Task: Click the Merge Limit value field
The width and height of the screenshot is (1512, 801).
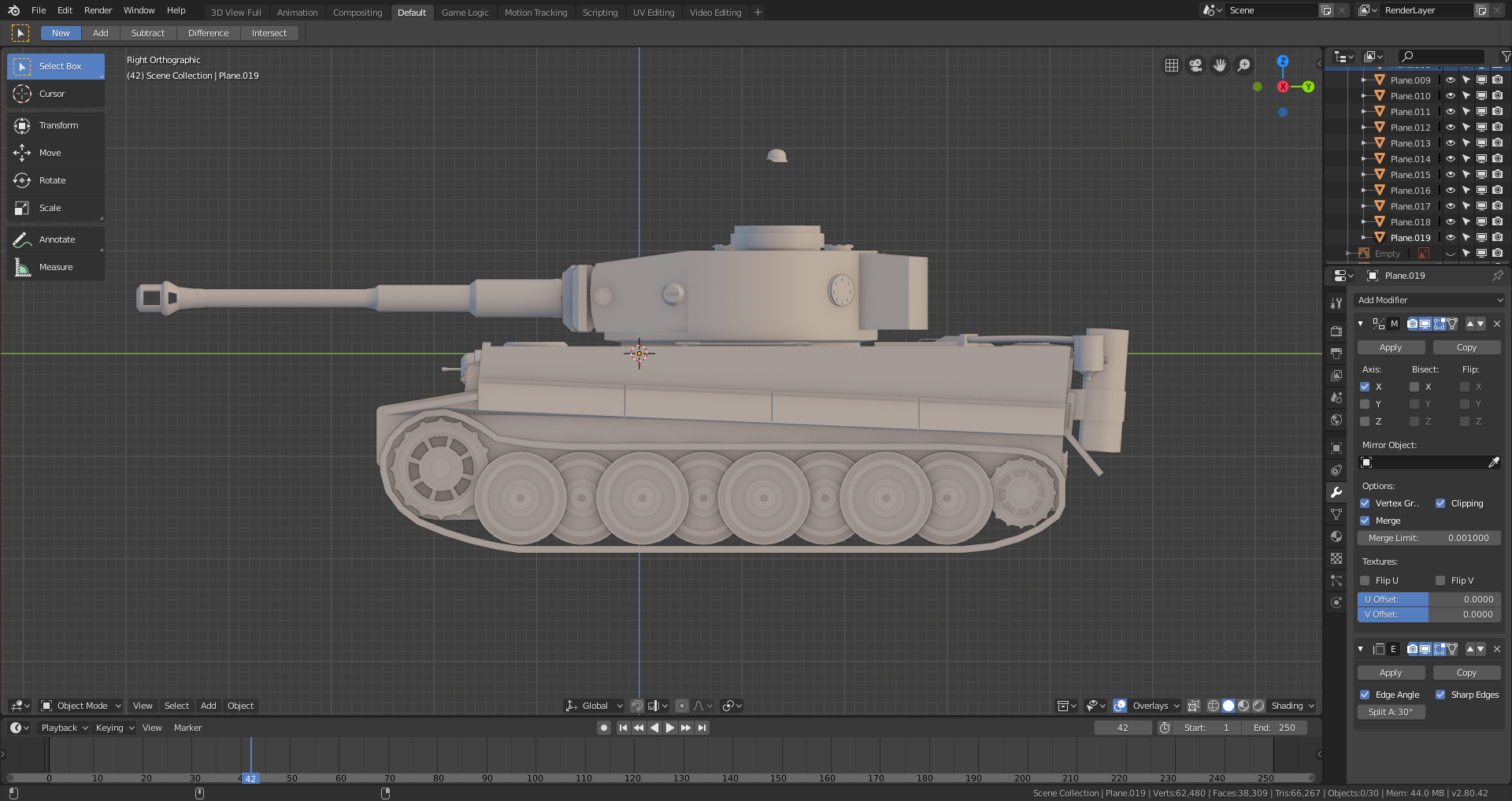Action: (x=1429, y=538)
